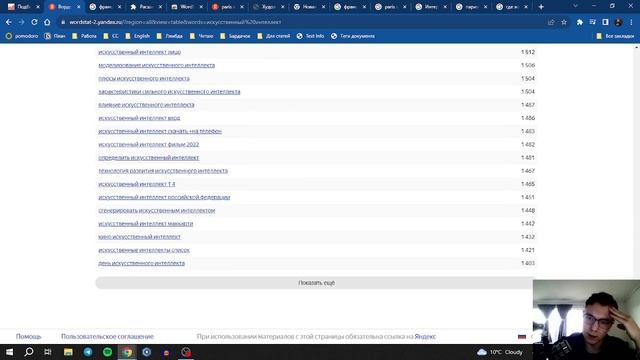
Task: Open the Помощь footer link
Action: [29, 336]
